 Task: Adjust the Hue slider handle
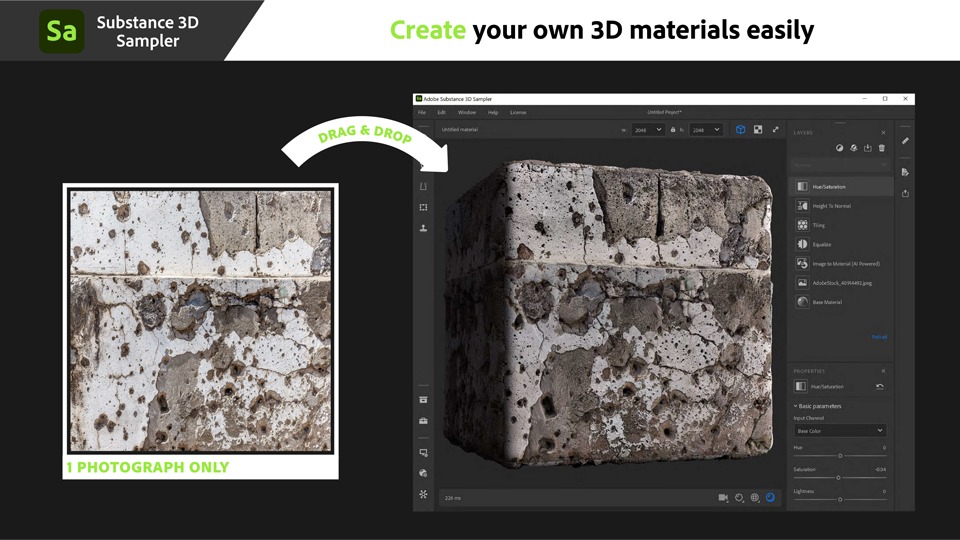(840, 456)
